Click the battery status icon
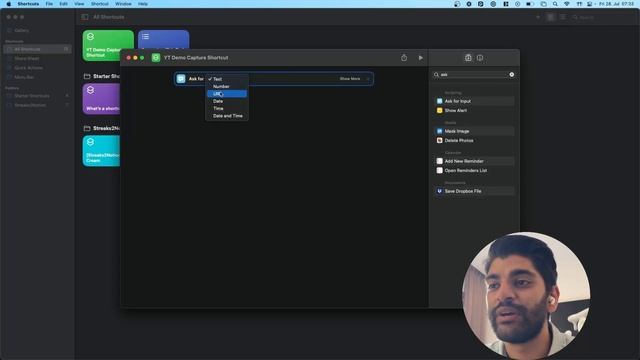 pos(530,4)
